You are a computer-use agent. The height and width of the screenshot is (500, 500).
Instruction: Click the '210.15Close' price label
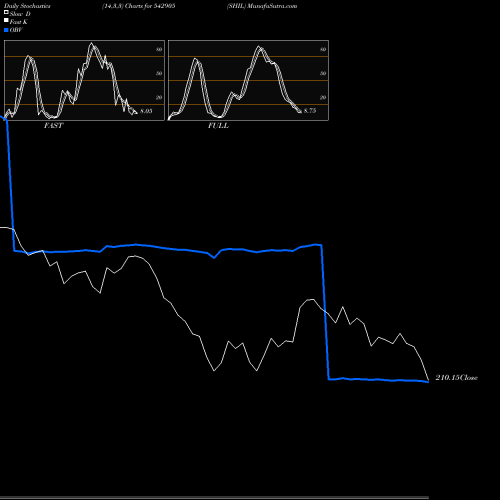pyautogui.click(x=457, y=378)
